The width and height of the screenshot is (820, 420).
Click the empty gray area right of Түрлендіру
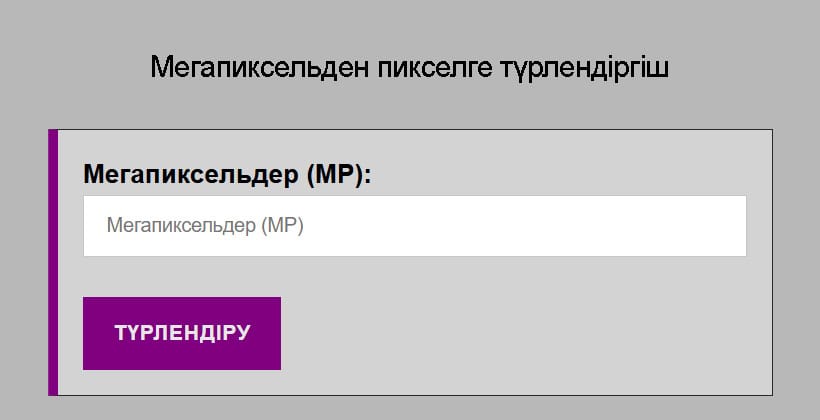(520, 333)
